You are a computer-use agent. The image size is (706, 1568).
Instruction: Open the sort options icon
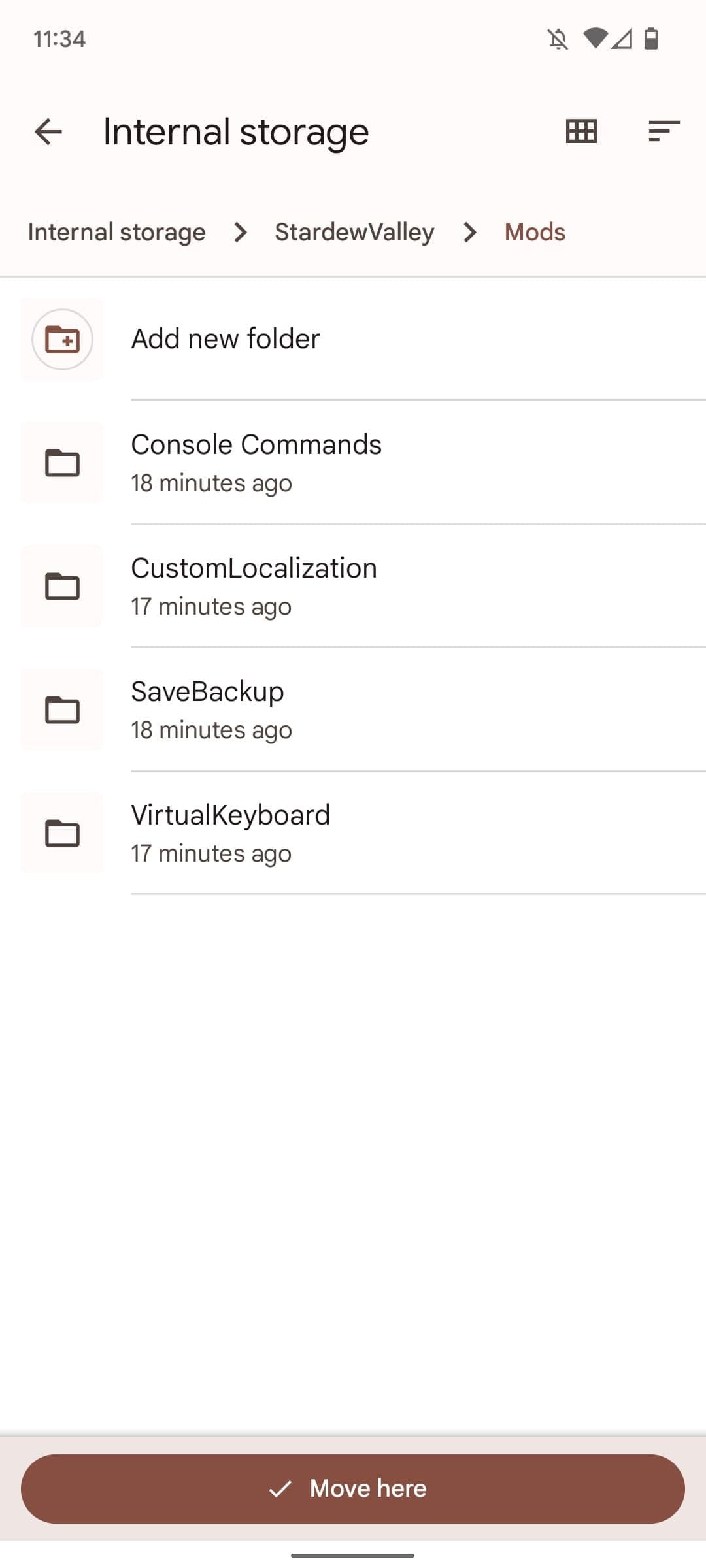pos(664,131)
